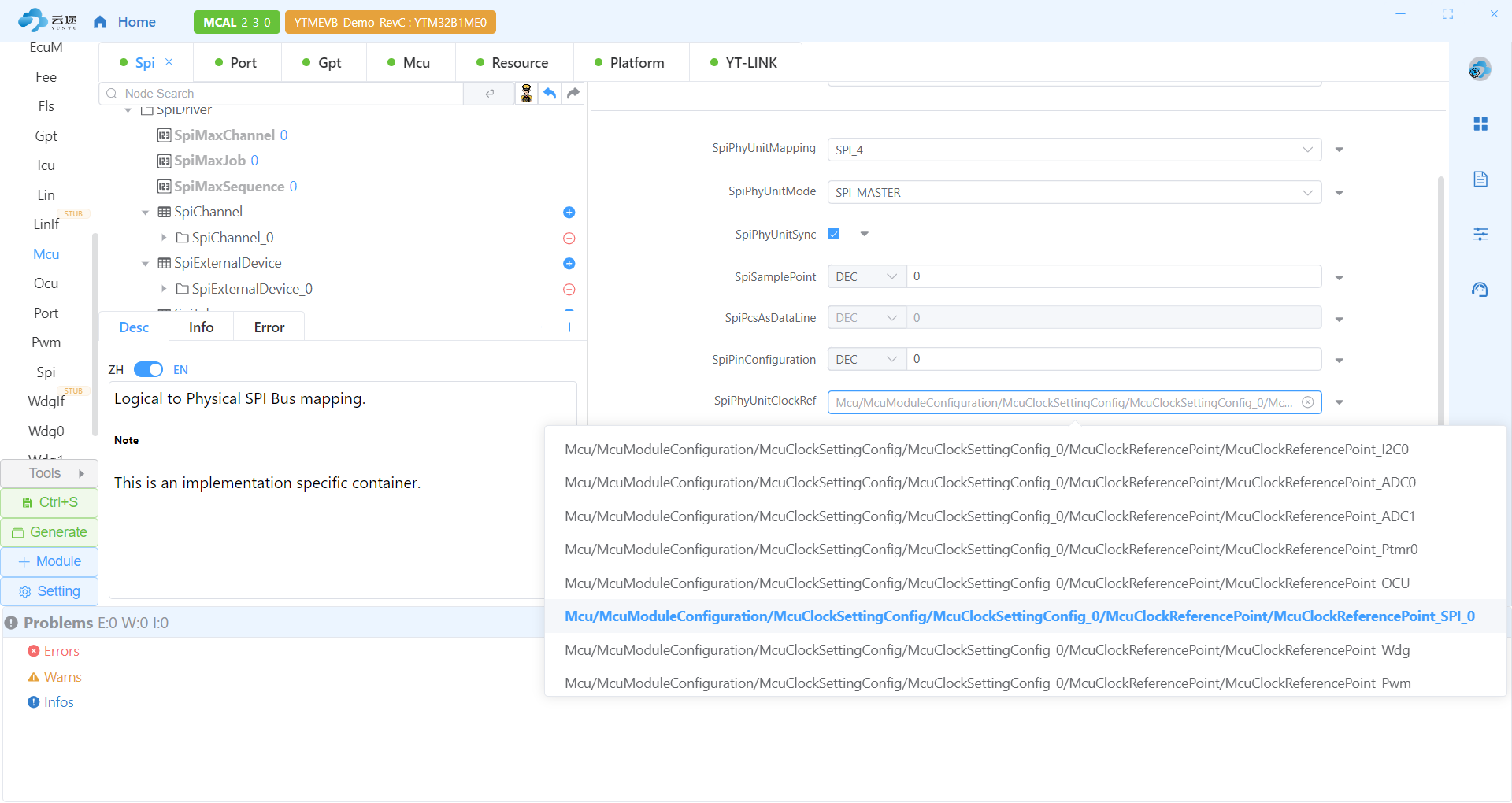
Task: Remove SpiChannel_0 with the minus icon
Action: (x=569, y=239)
